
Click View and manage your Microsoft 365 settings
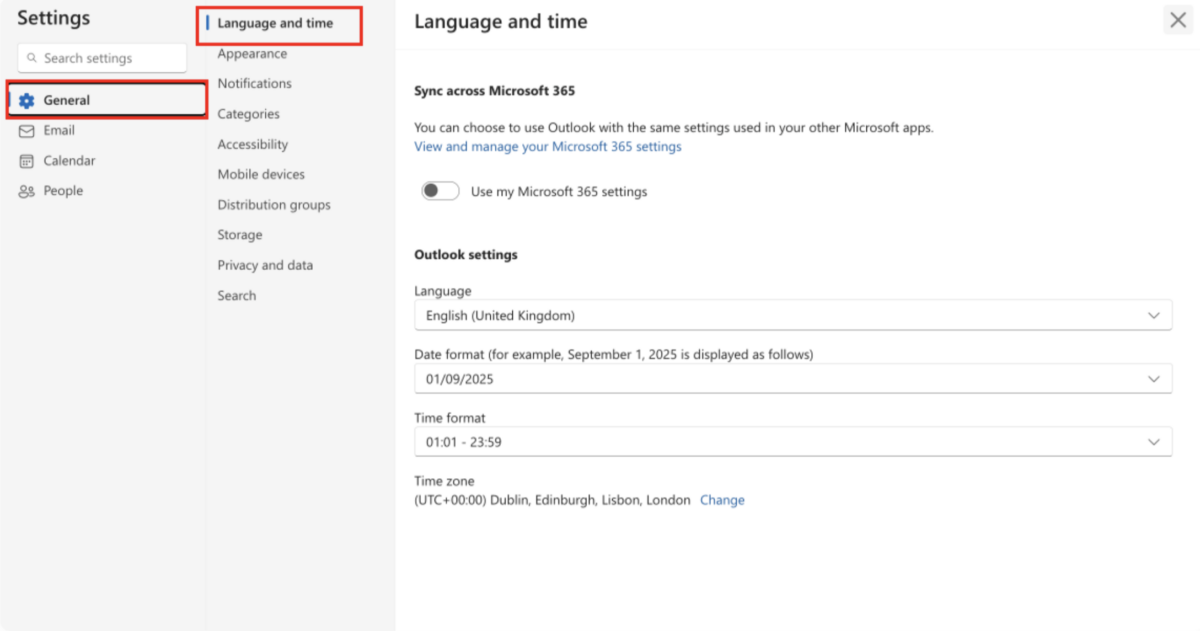pyautogui.click(x=547, y=146)
